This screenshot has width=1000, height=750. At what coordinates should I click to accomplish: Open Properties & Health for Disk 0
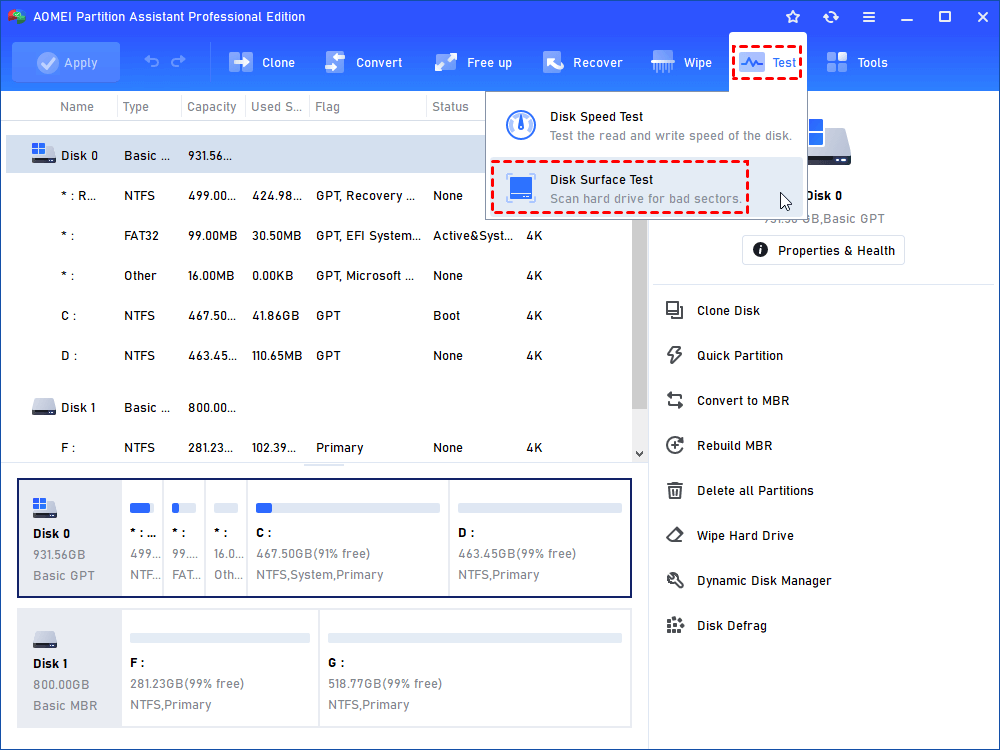tap(822, 250)
